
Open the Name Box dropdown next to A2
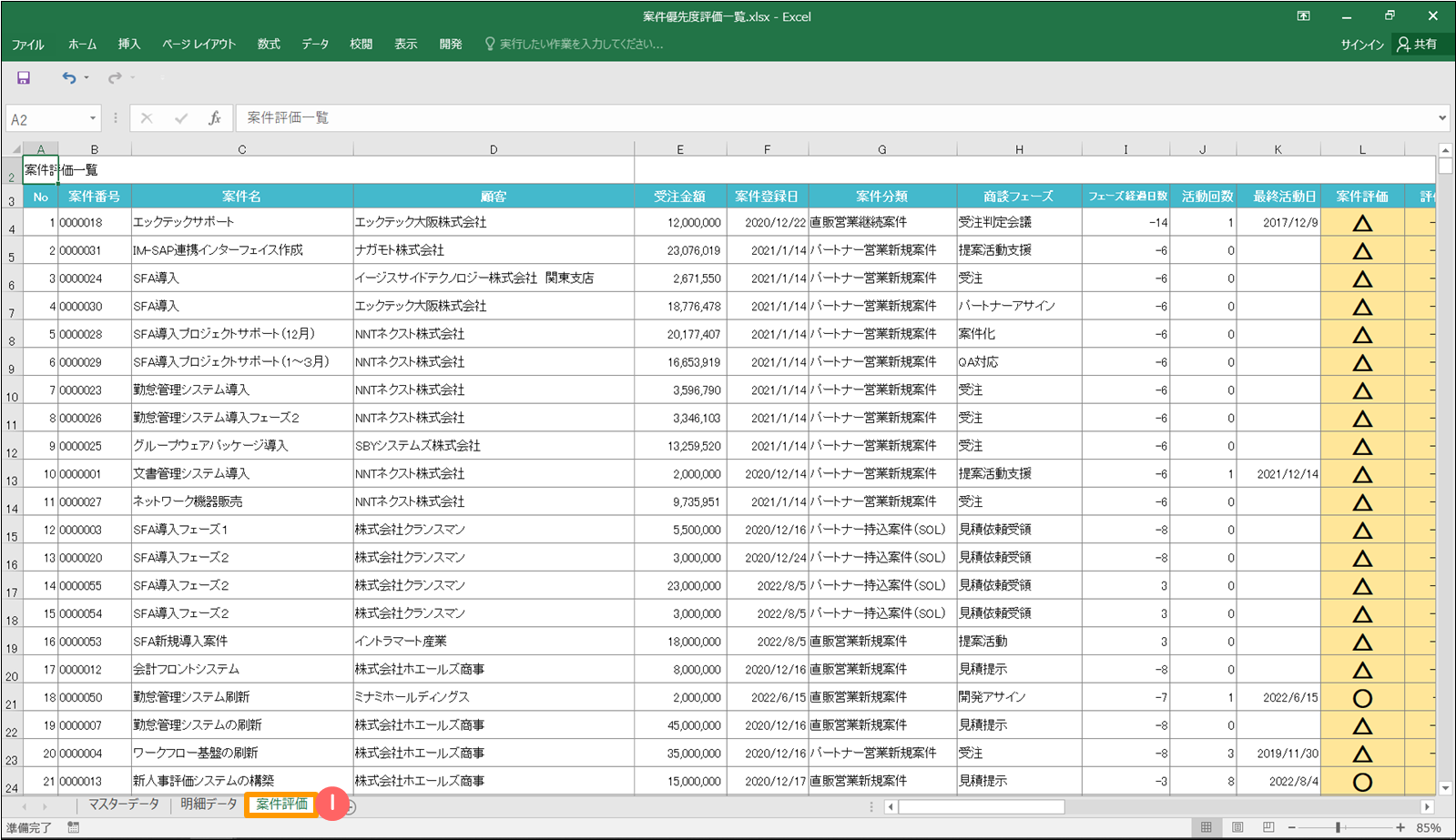(x=93, y=118)
